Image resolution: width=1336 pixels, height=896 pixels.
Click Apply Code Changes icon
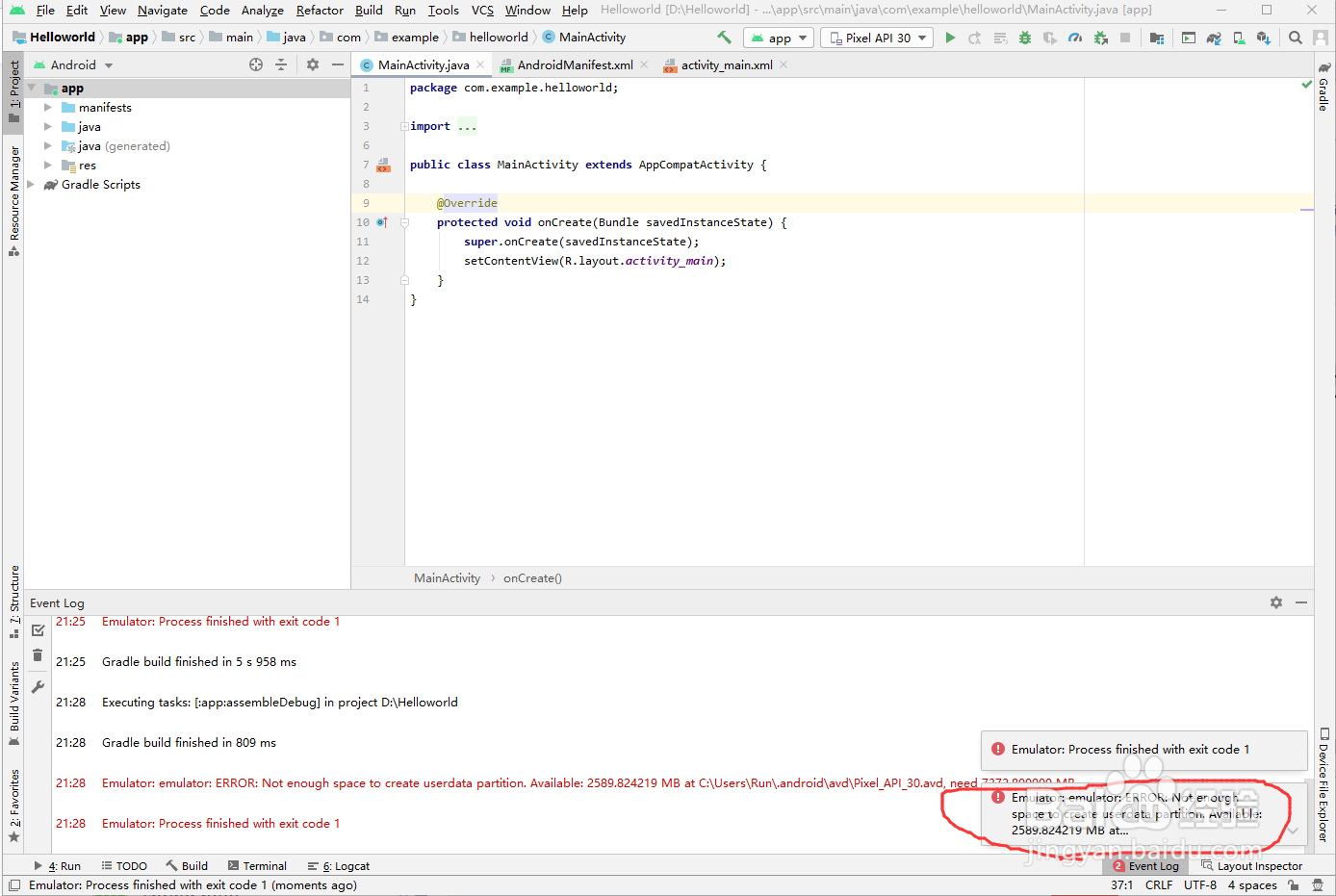coord(1000,38)
